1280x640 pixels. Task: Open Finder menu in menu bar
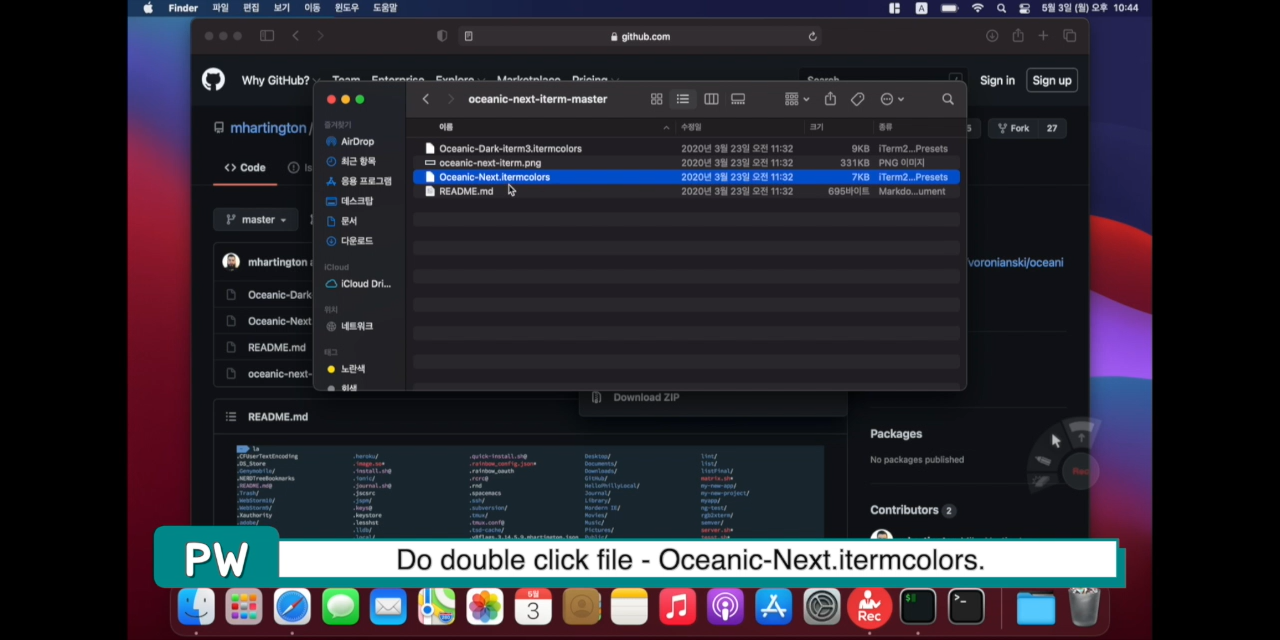pyautogui.click(x=183, y=8)
